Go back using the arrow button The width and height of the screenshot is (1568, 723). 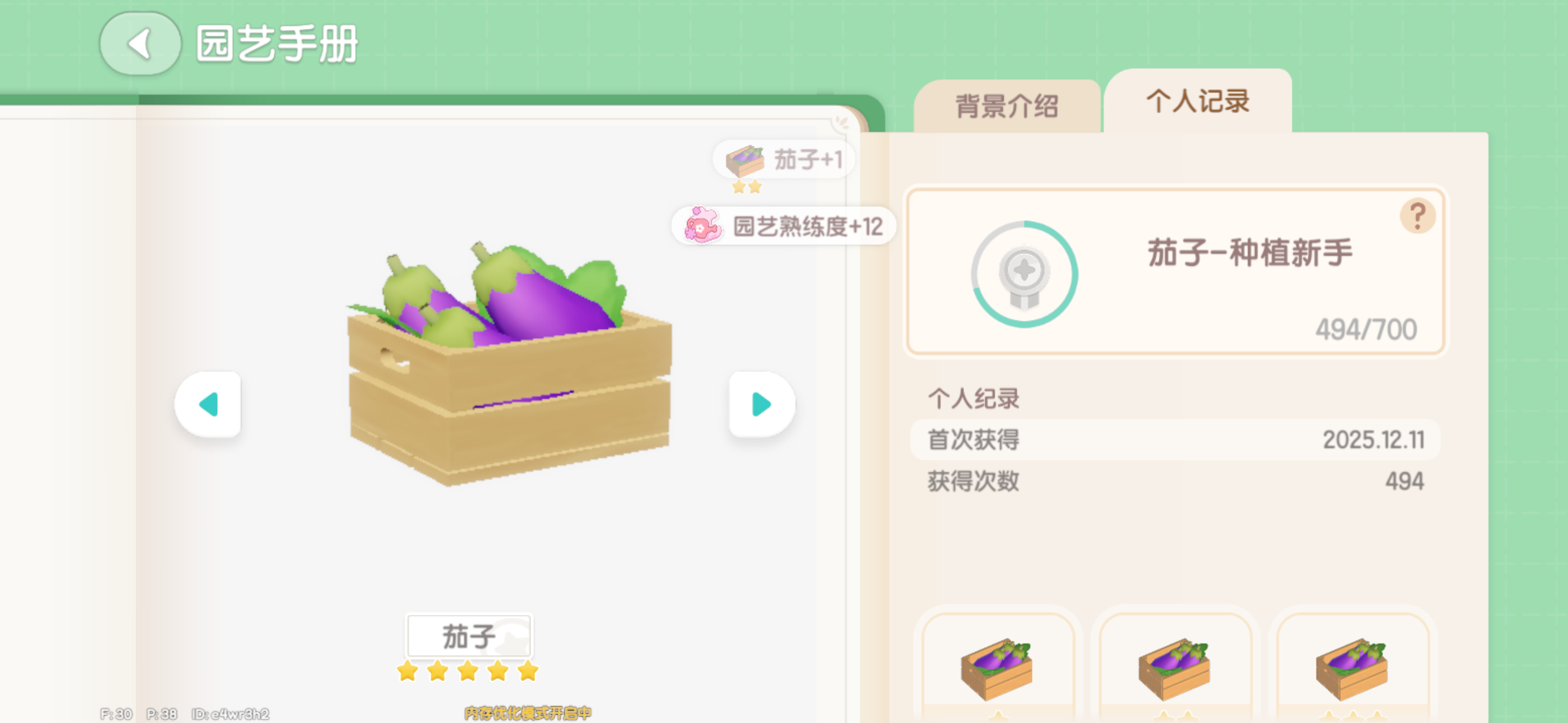(x=140, y=44)
